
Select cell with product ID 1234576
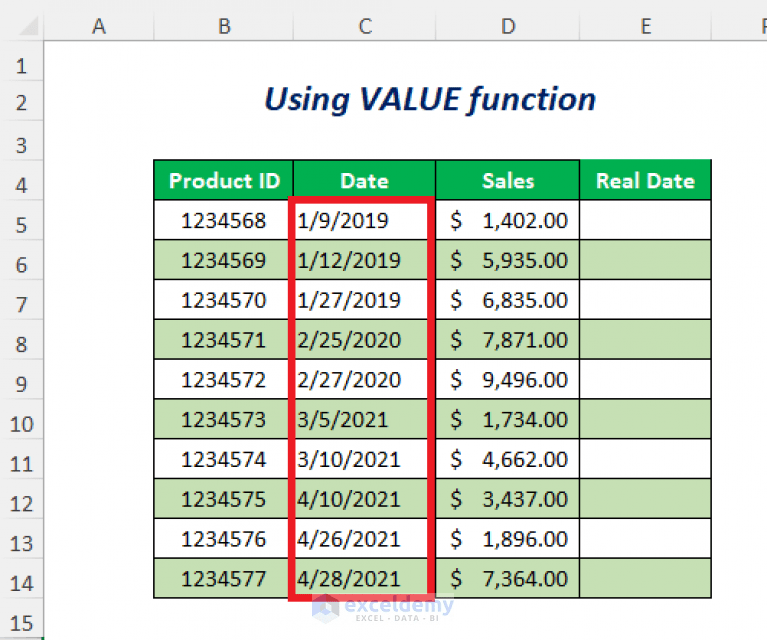pyautogui.click(x=224, y=539)
